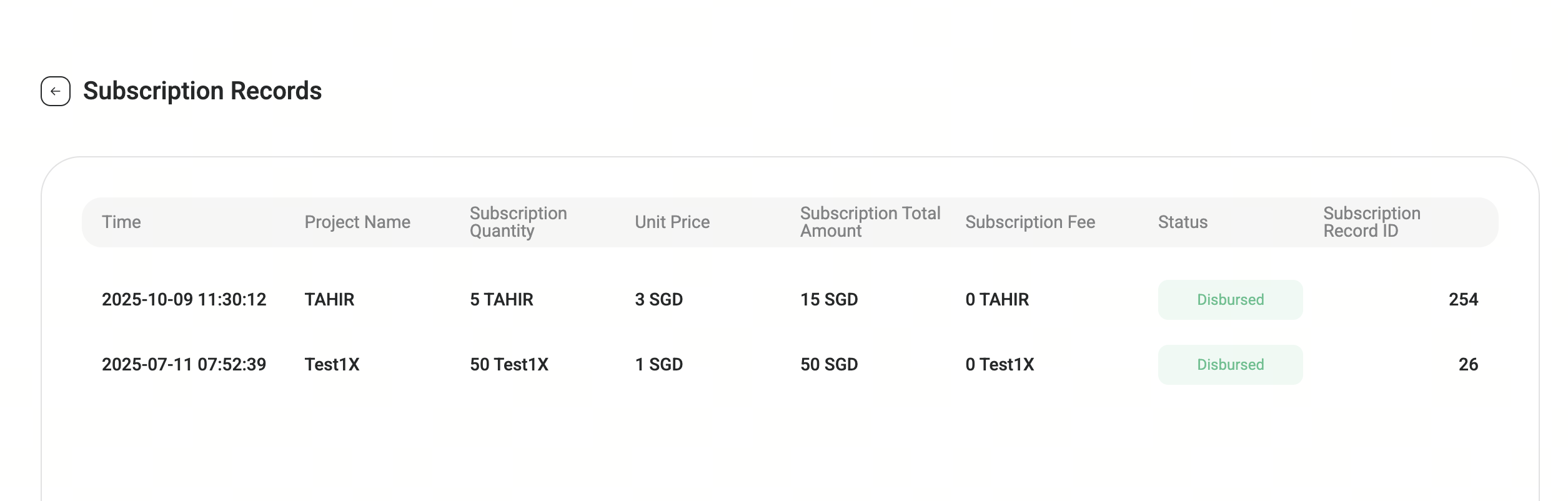The height and width of the screenshot is (501, 1568).
Task: Click record ID 254
Action: (x=1463, y=300)
